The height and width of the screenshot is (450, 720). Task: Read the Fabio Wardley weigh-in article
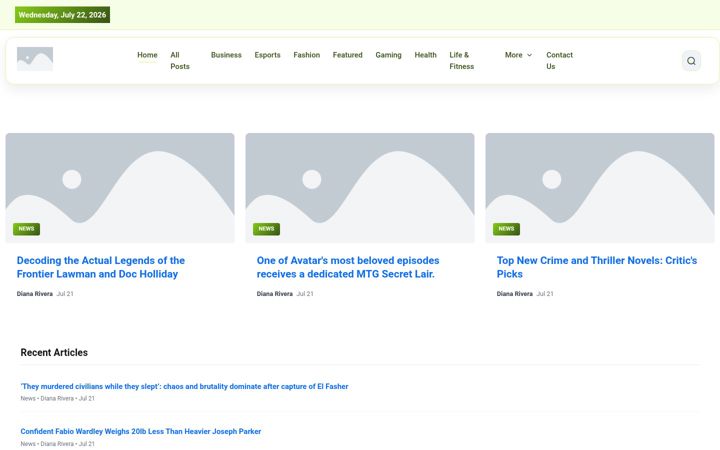pyautogui.click(x=141, y=432)
